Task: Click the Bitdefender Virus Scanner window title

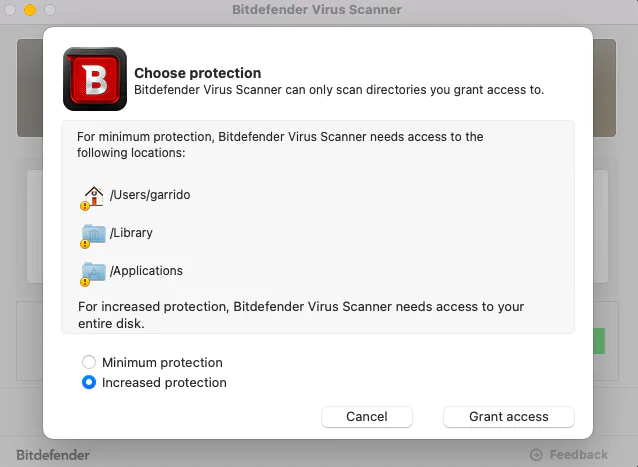Action: tap(318, 10)
